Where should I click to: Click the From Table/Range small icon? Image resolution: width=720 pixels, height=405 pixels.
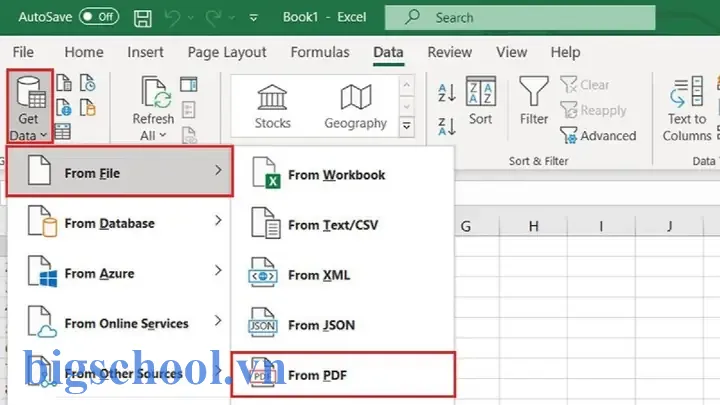pos(63,132)
